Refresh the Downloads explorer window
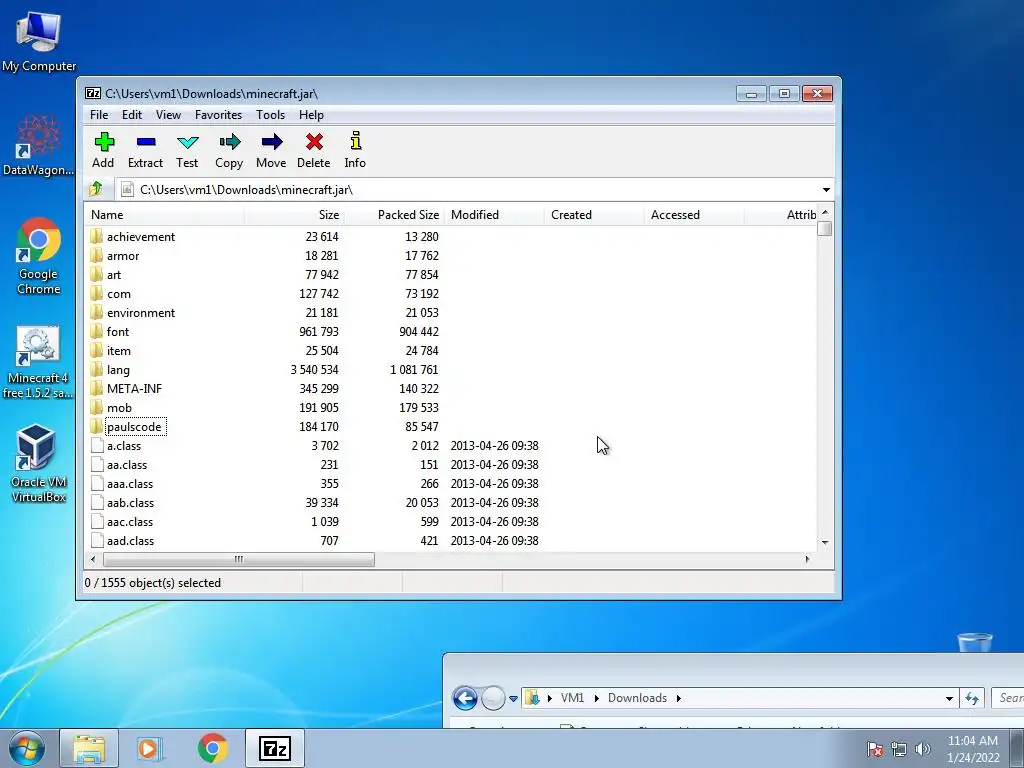The image size is (1024, 768). (972, 698)
